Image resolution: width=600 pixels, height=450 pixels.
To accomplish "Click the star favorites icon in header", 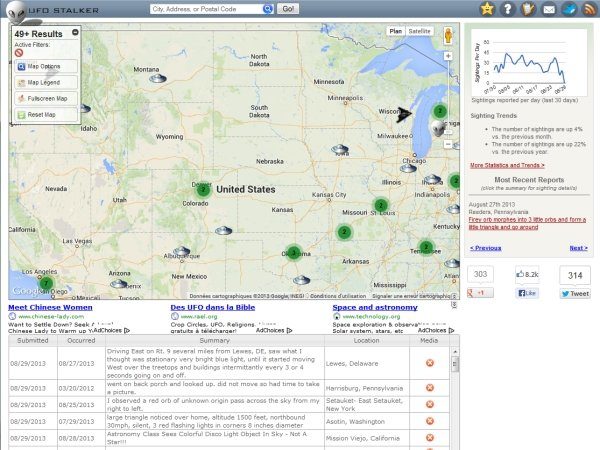I will pyautogui.click(x=487, y=8).
